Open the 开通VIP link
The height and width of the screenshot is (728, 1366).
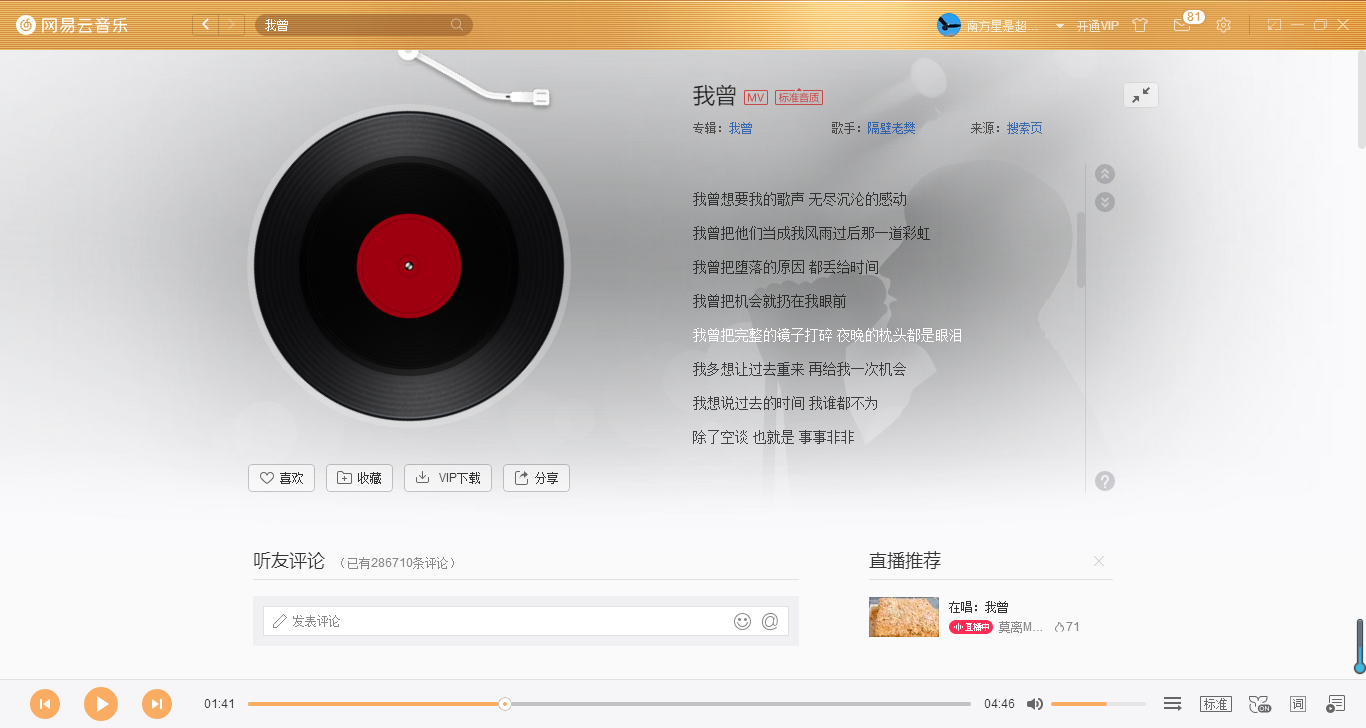(1097, 26)
